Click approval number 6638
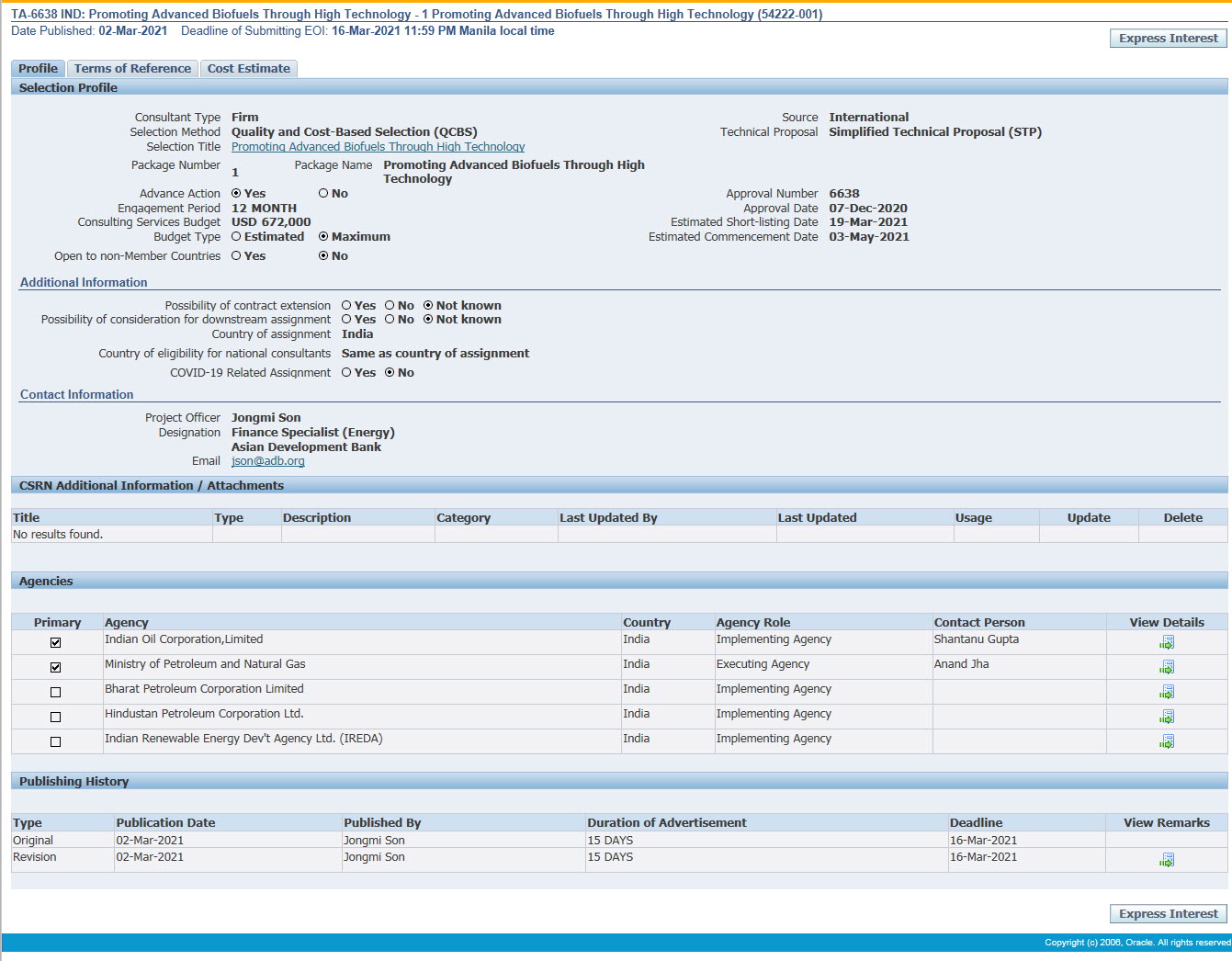 click(844, 193)
